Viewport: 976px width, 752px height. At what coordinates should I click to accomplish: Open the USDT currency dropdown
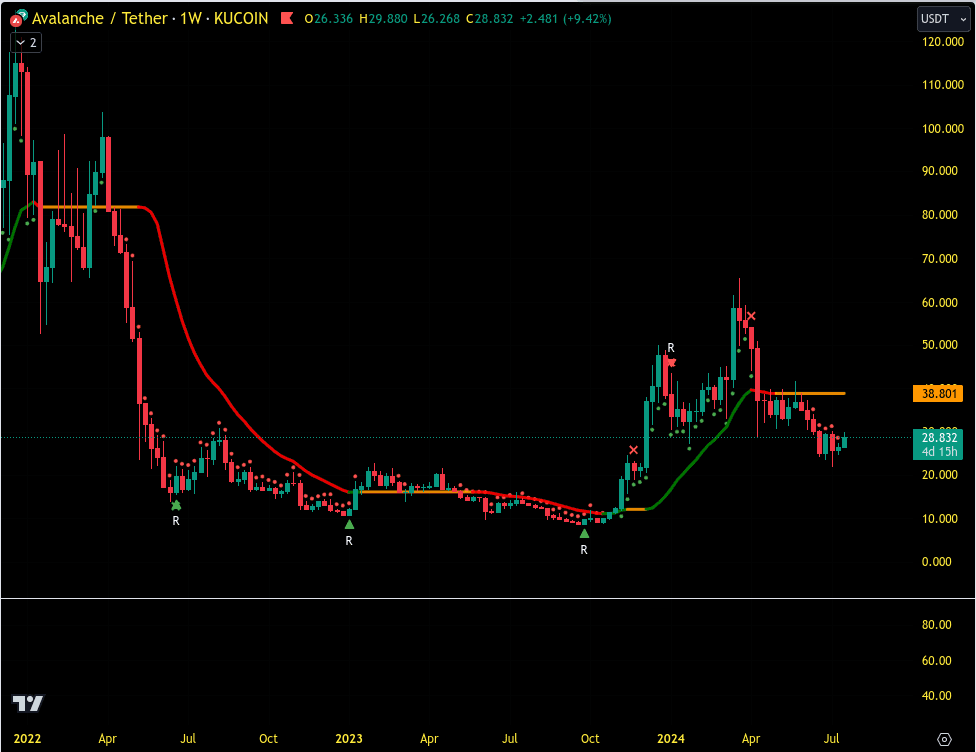(x=944, y=19)
